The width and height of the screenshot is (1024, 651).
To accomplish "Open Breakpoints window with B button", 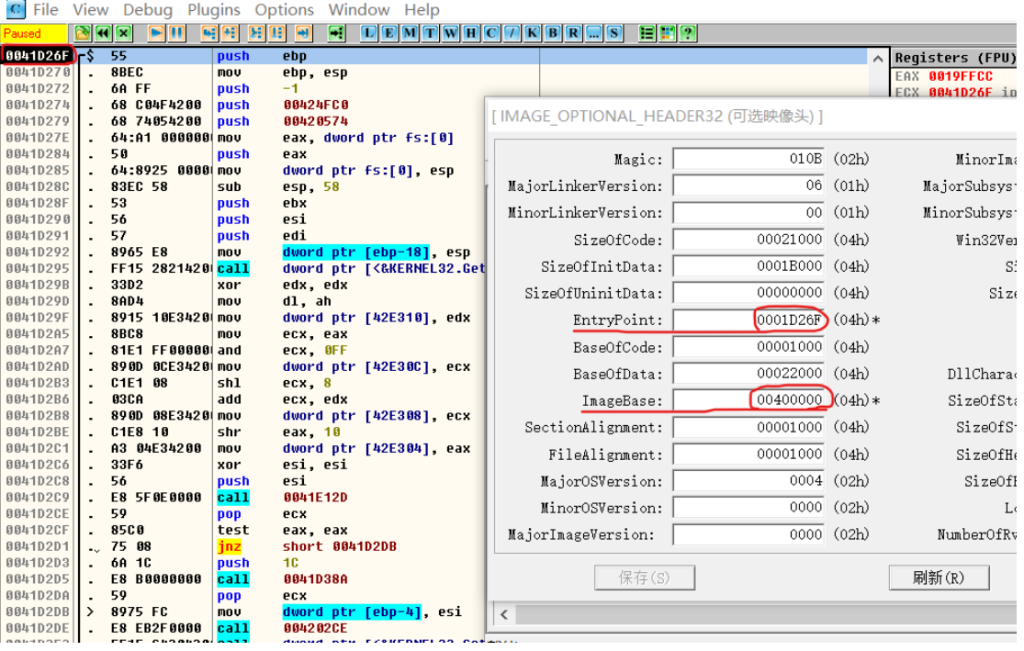I will tap(552, 33).
